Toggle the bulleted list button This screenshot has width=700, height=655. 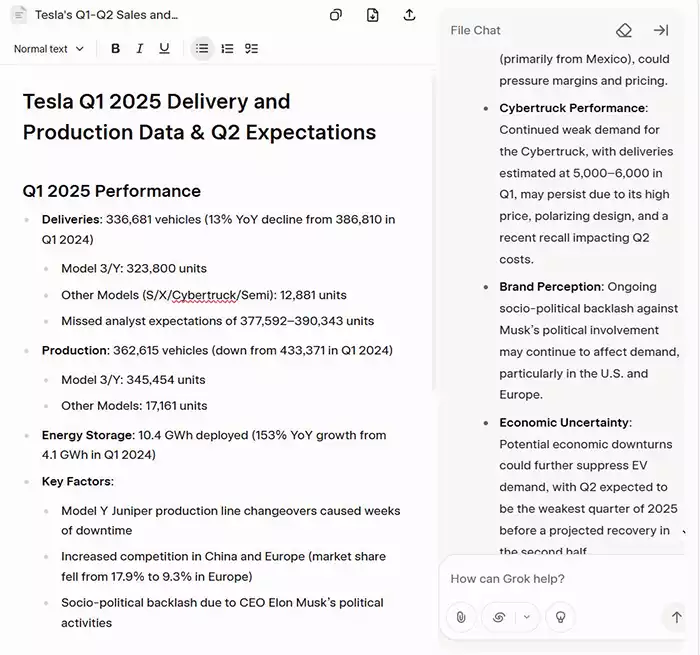[202, 48]
